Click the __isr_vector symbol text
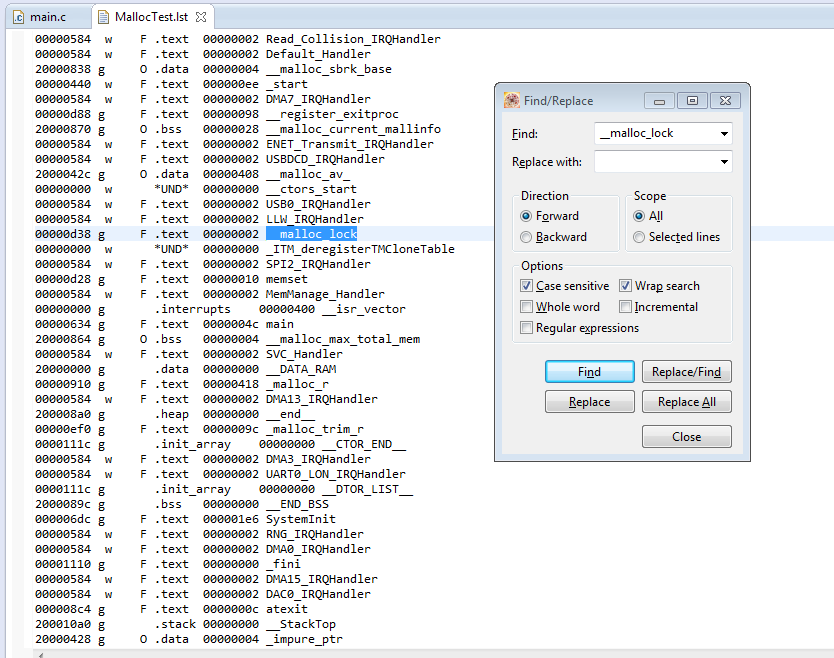This screenshot has height=658, width=834. [x=364, y=309]
